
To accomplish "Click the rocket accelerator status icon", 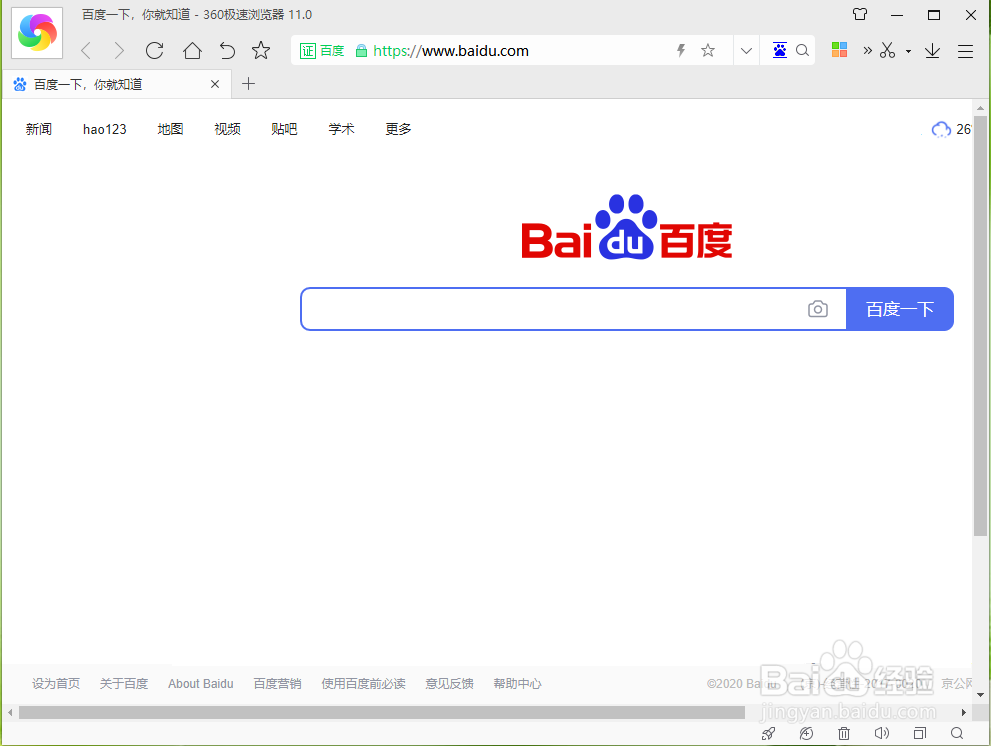I will (x=769, y=733).
